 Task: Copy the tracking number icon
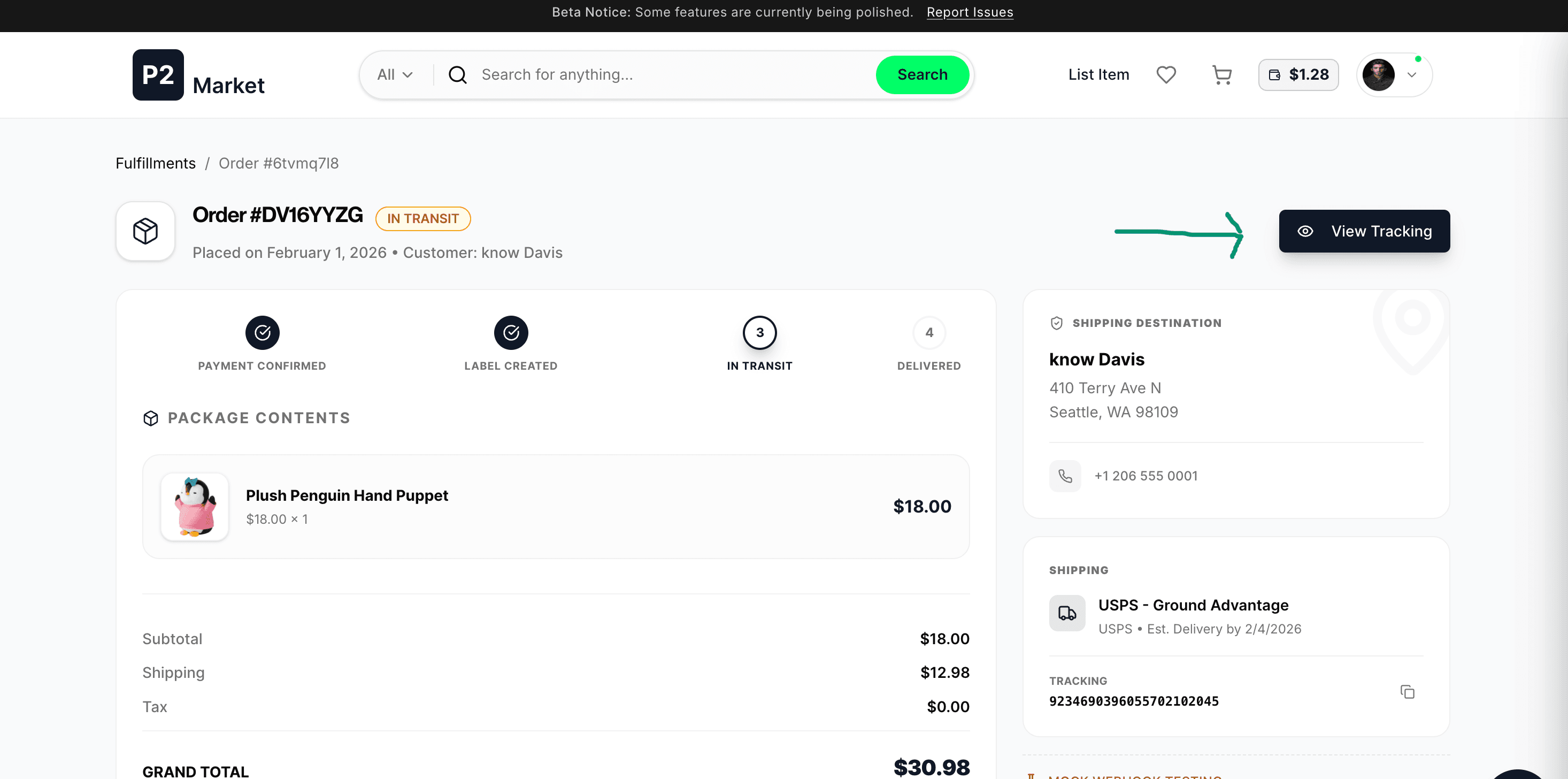(1406, 692)
